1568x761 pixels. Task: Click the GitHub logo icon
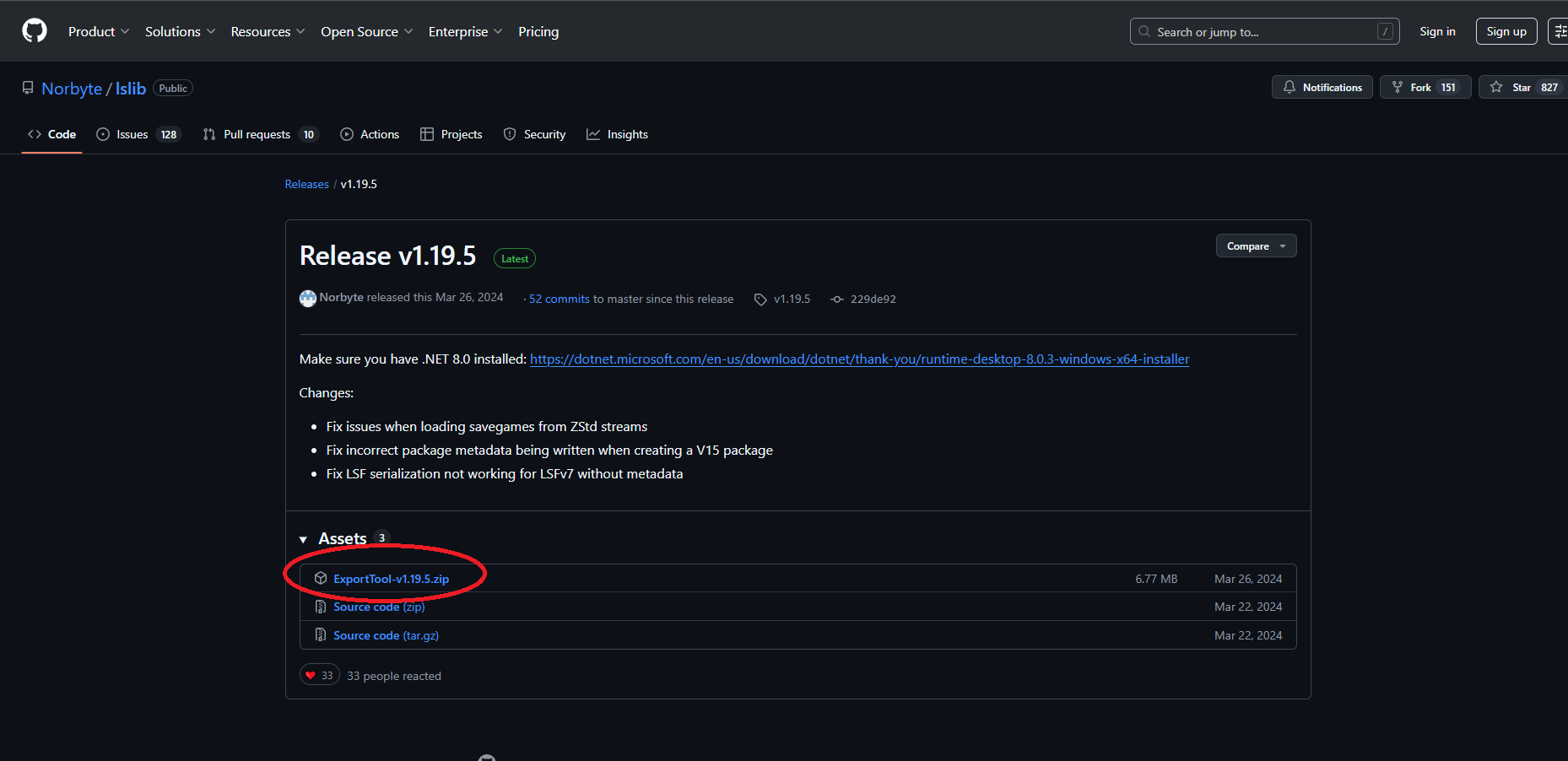[x=35, y=31]
